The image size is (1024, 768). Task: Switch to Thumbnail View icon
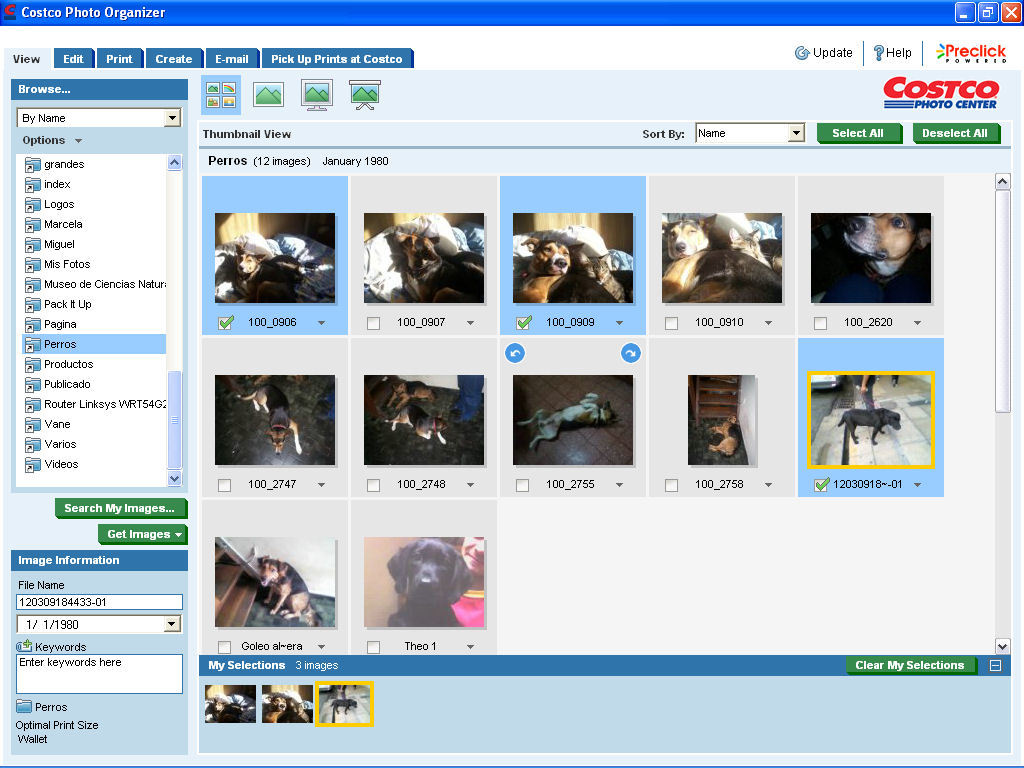tap(219, 94)
